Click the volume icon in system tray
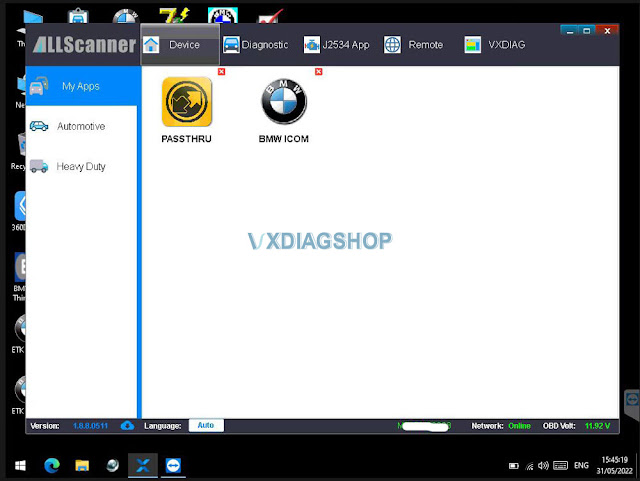Viewport: 640px width, 481px height. click(x=543, y=465)
